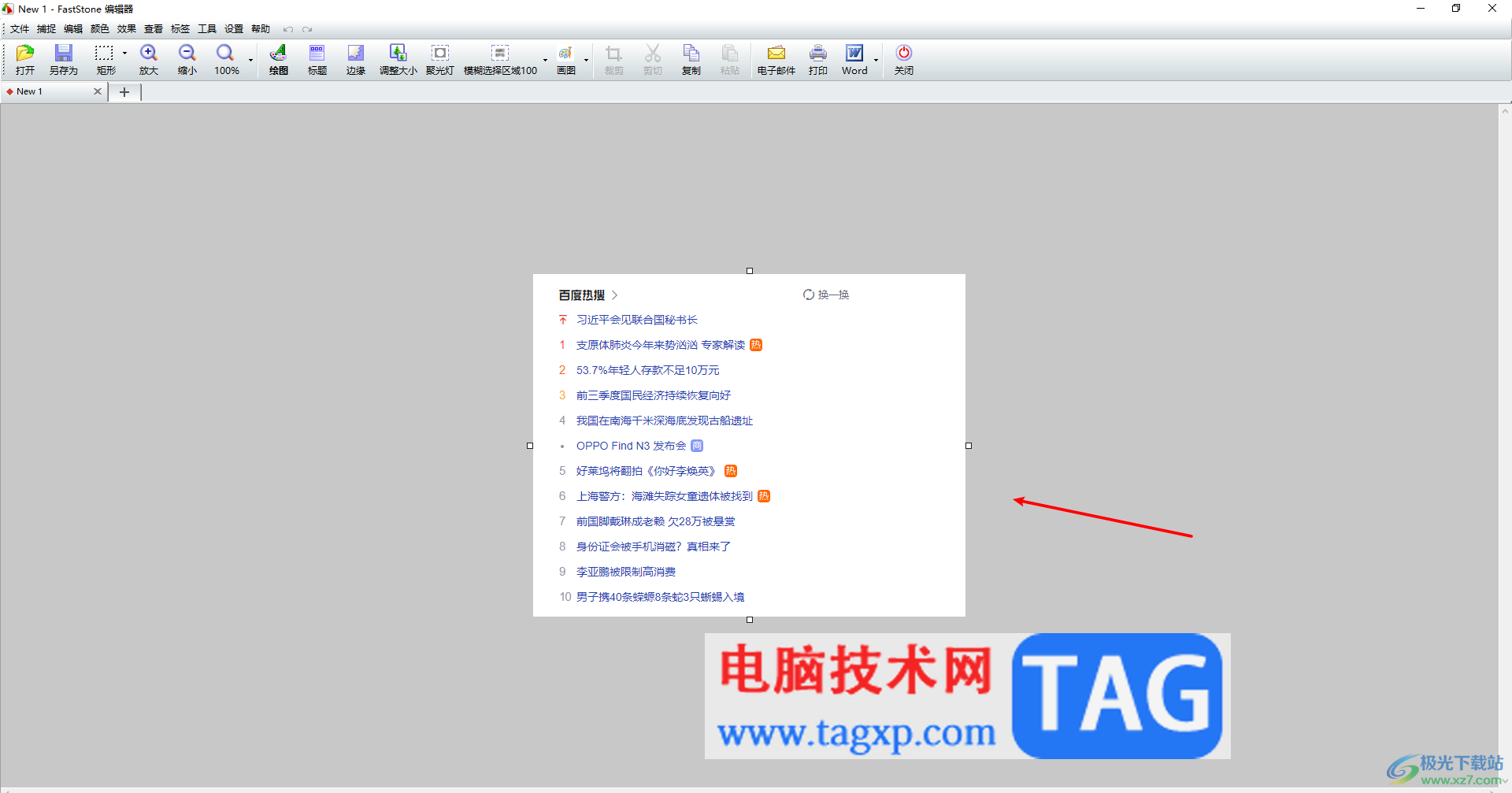Image resolution: width=1512 pixels, height=793 pixels.
Task: Open the 捕捉 capture menu
Action: pos(46,29)
